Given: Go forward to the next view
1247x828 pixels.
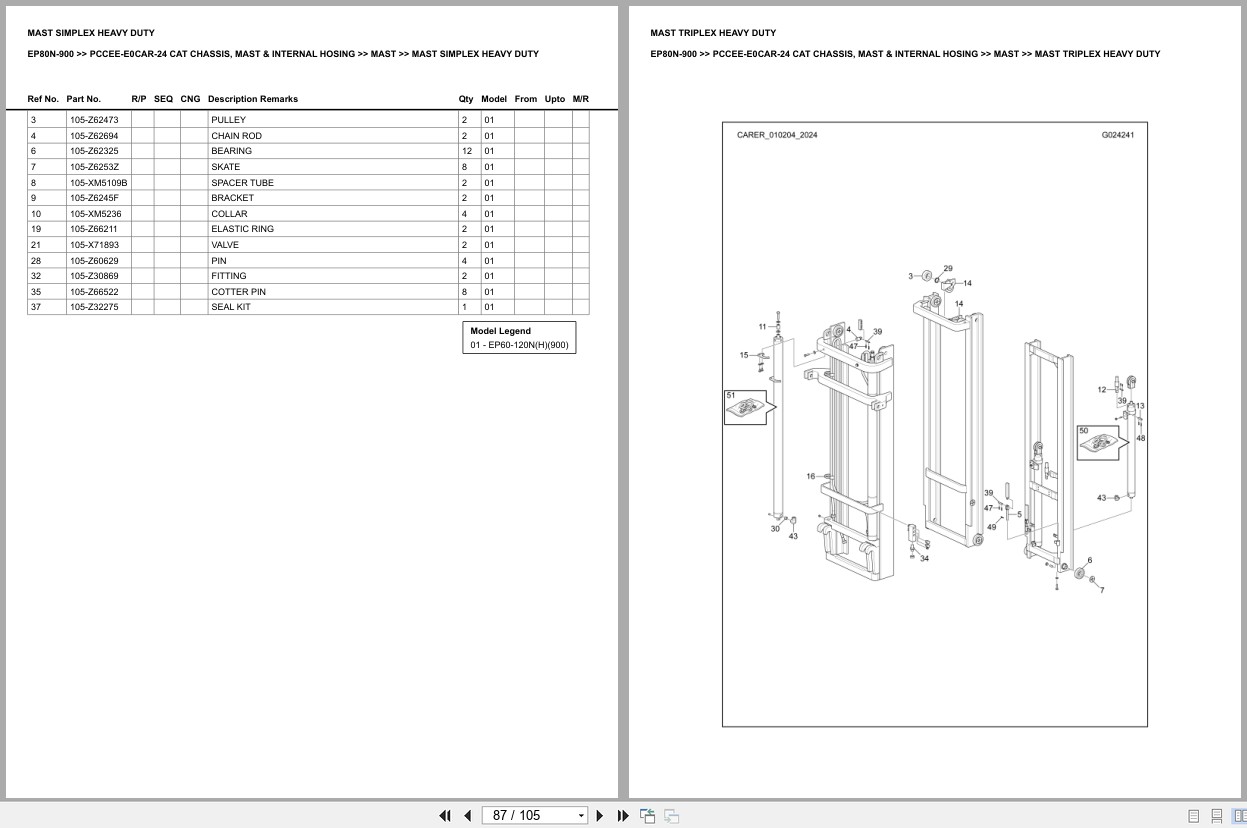Looking at the screenshot, I should 671,815.
